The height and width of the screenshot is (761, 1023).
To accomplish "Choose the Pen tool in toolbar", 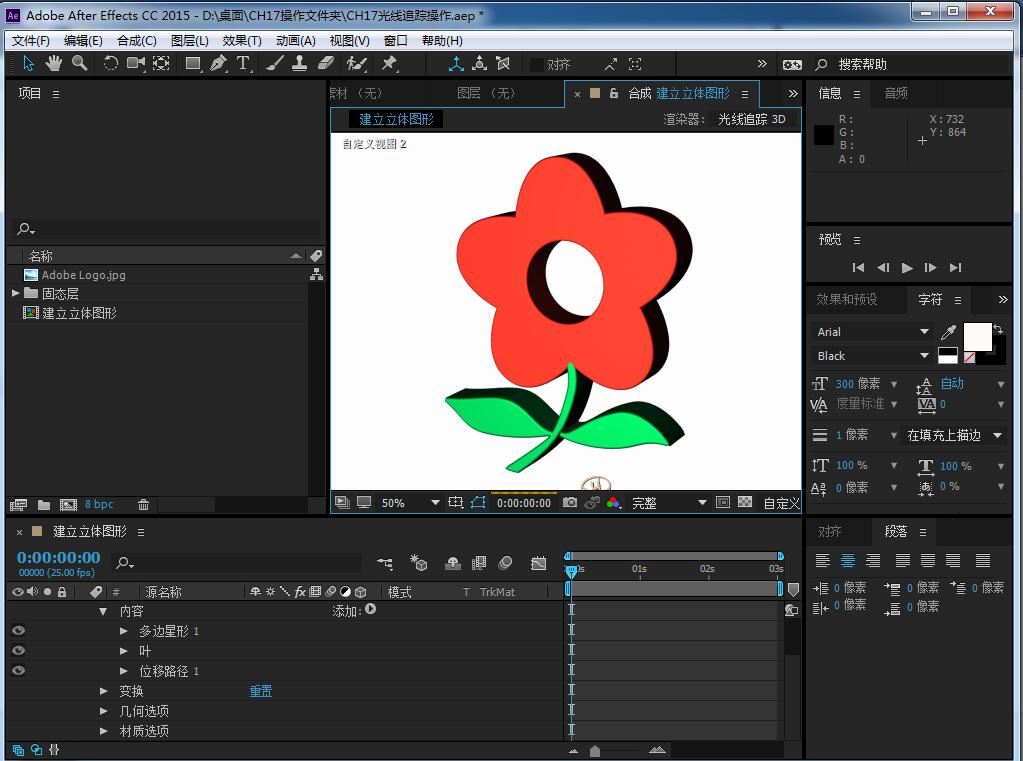I will [218, 63].
